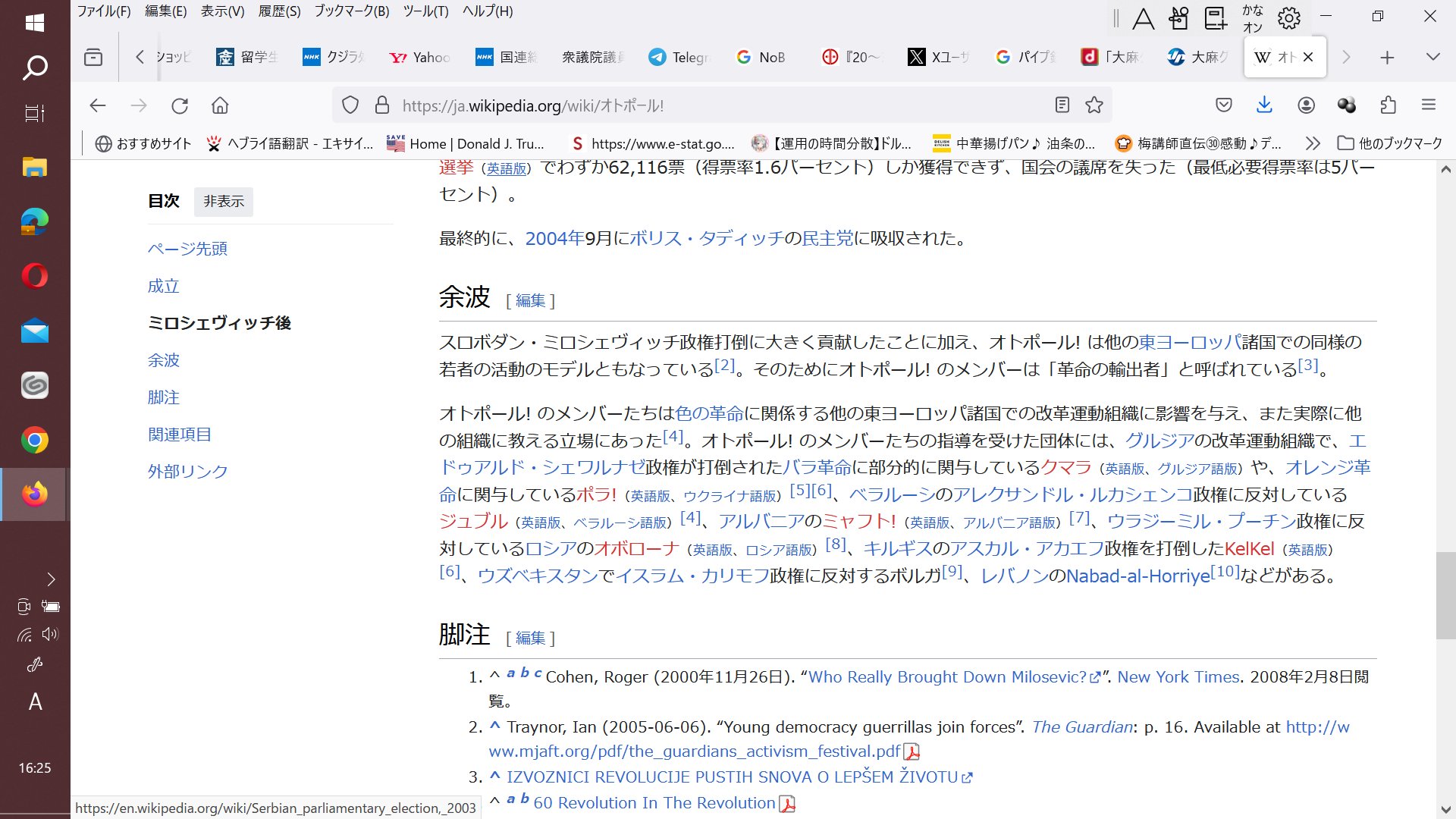Bookmark this page with star icon
This screenshot has width=1456, height=819.
tap(1094, 105)
